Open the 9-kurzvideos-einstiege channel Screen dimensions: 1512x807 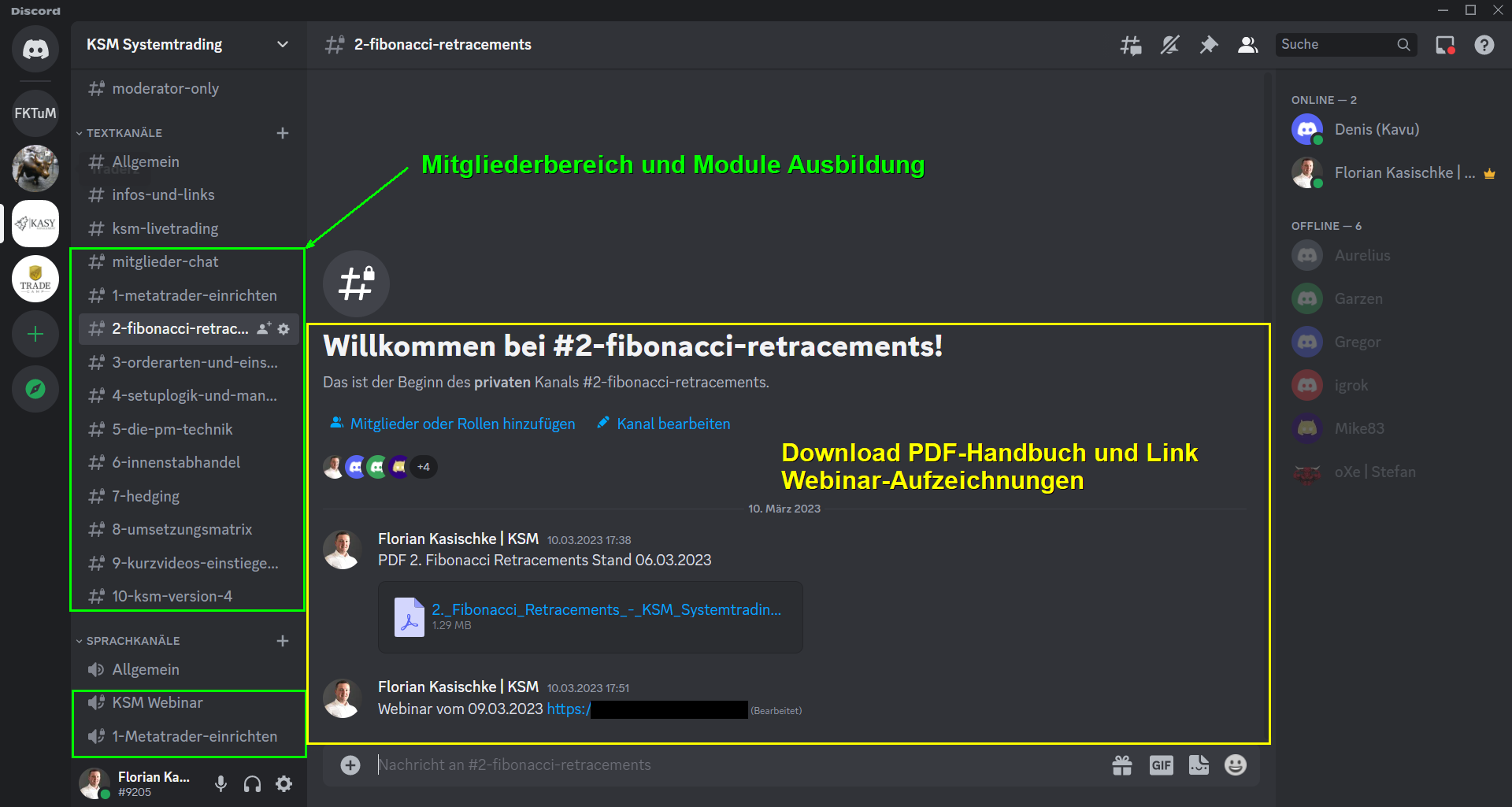click(x=188, y=563)
